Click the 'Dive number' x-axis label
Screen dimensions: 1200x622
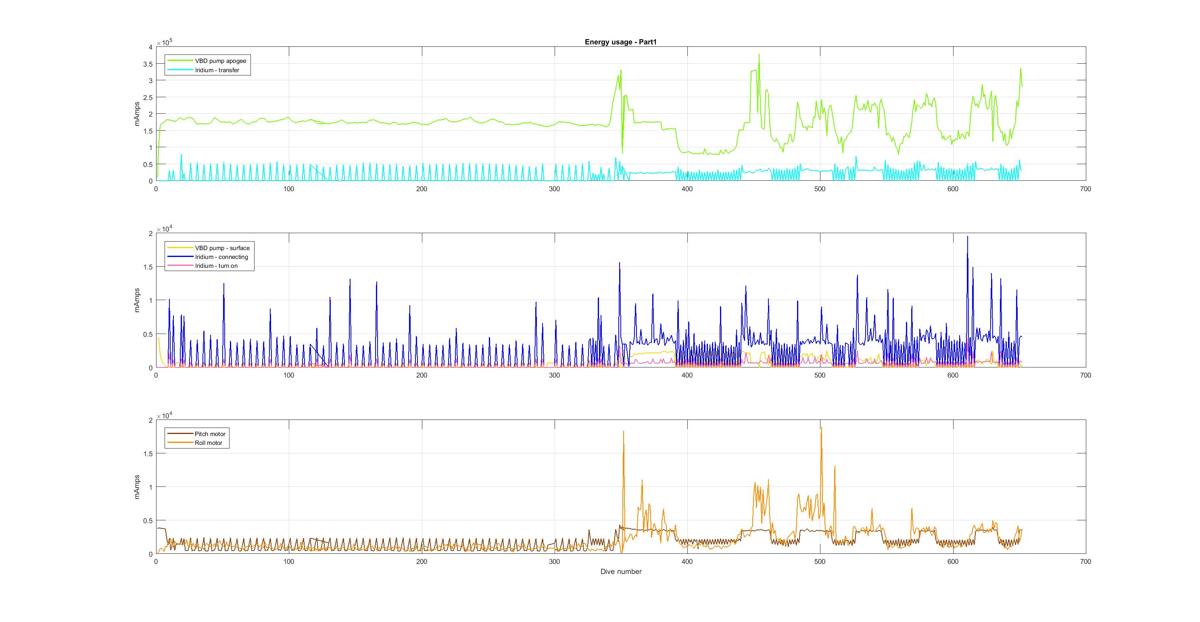click(620, 572)
